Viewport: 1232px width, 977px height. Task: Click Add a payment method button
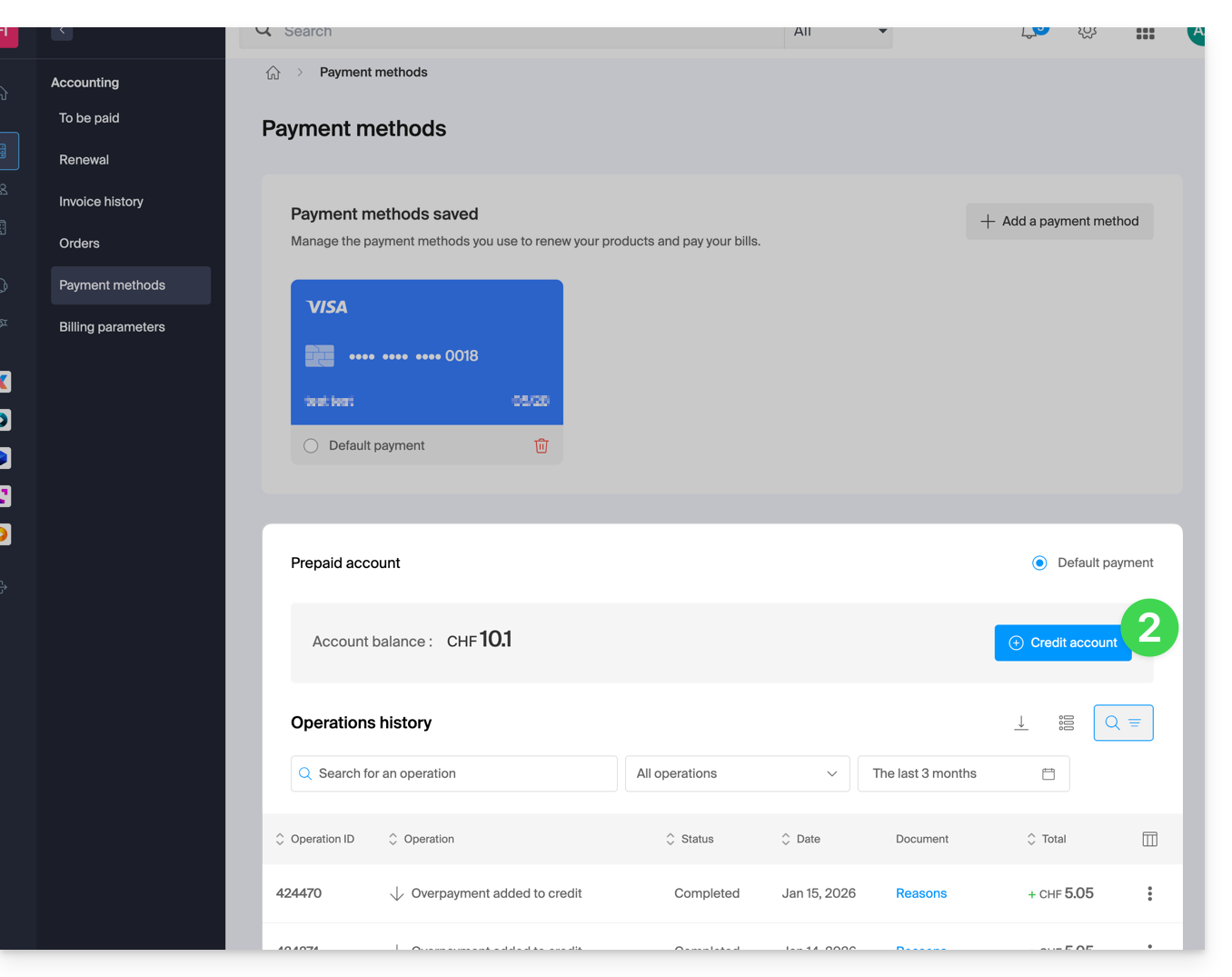tap(1059, 221)
